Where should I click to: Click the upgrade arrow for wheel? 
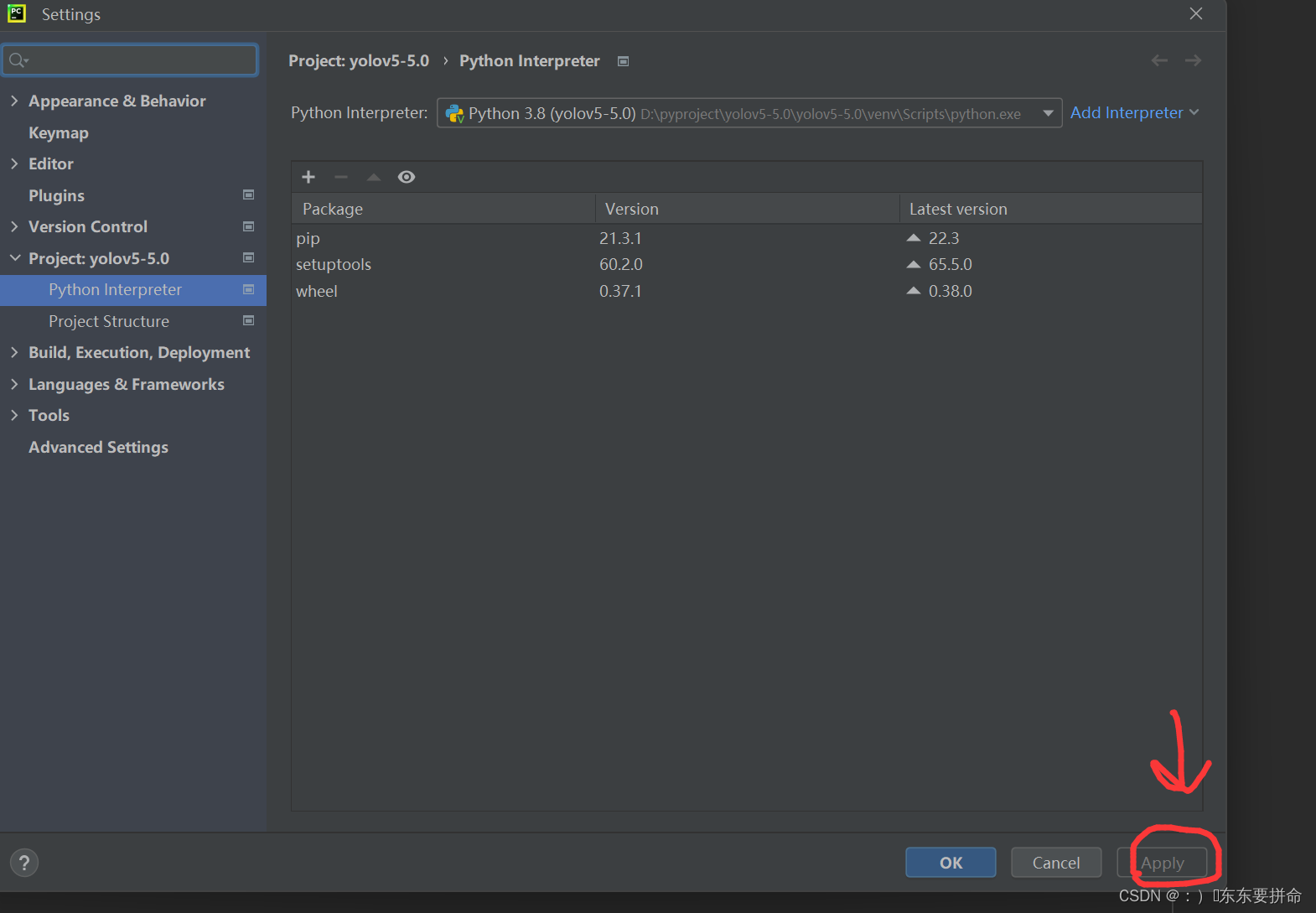click(914, 291)
